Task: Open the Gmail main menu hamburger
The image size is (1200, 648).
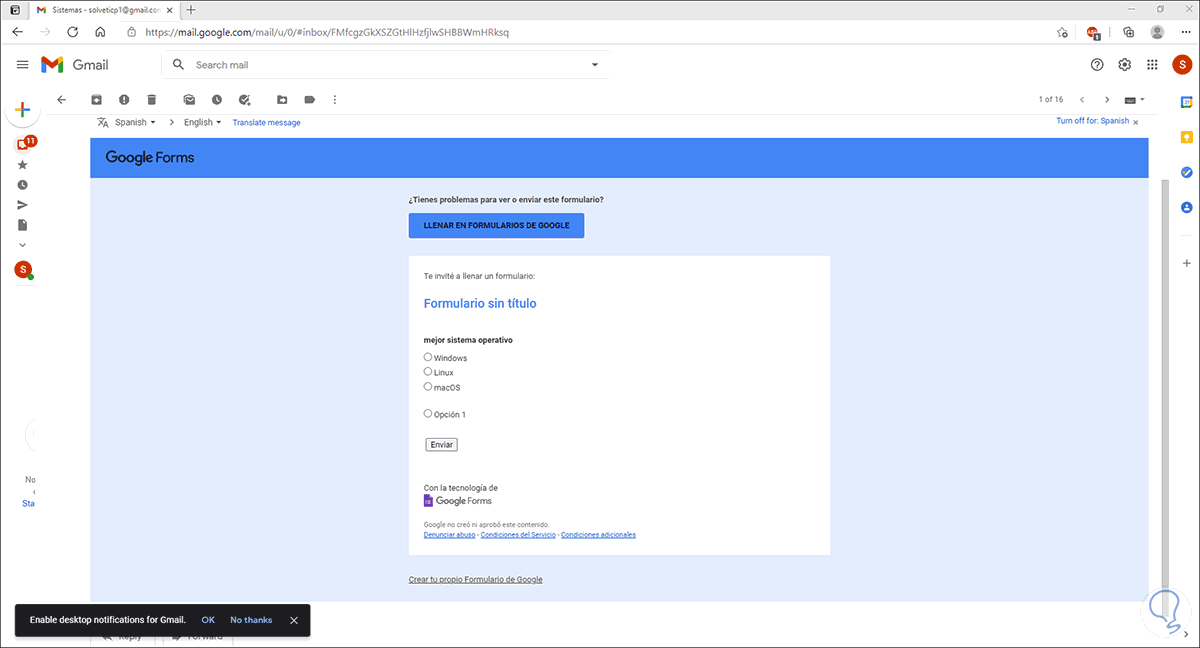Action: [x=22, y=64]
